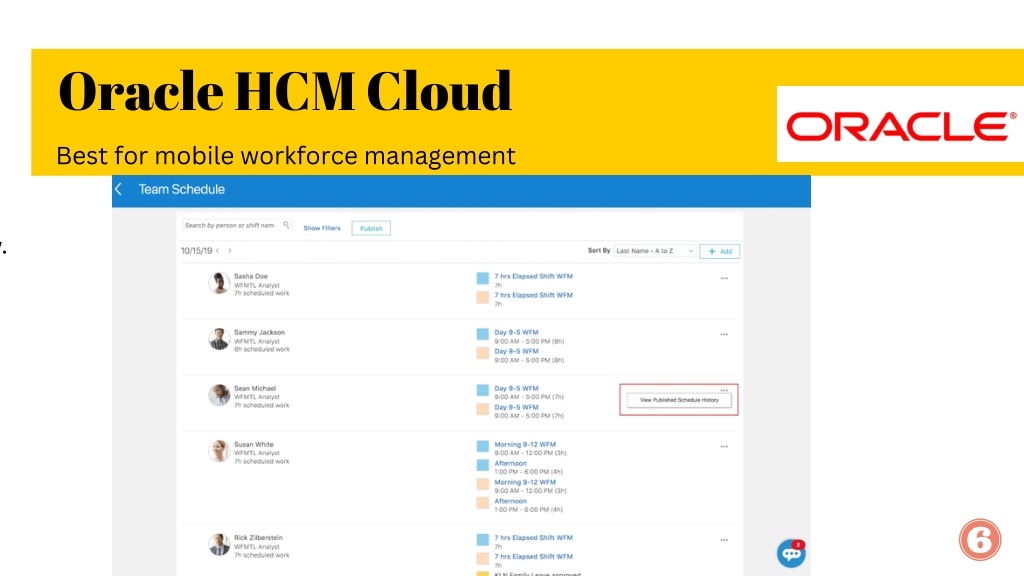Open Rick Zilberstein's first 7 hrs Elapsed Shift
The width and height of the screenshot is (1024, 576).
pyautogui.click(x=533, y=537)
